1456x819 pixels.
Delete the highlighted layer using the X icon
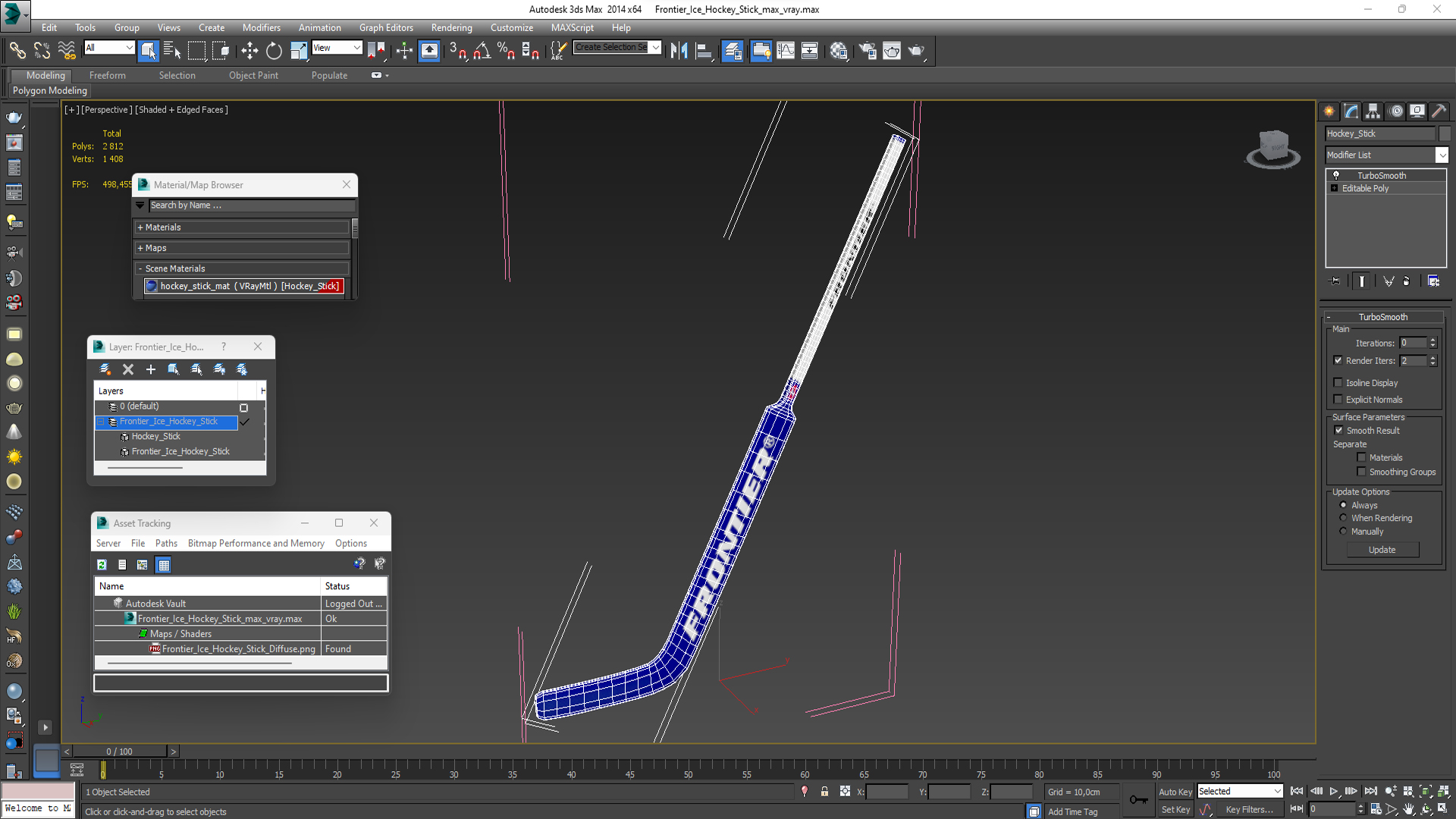(x=128, y=369)
